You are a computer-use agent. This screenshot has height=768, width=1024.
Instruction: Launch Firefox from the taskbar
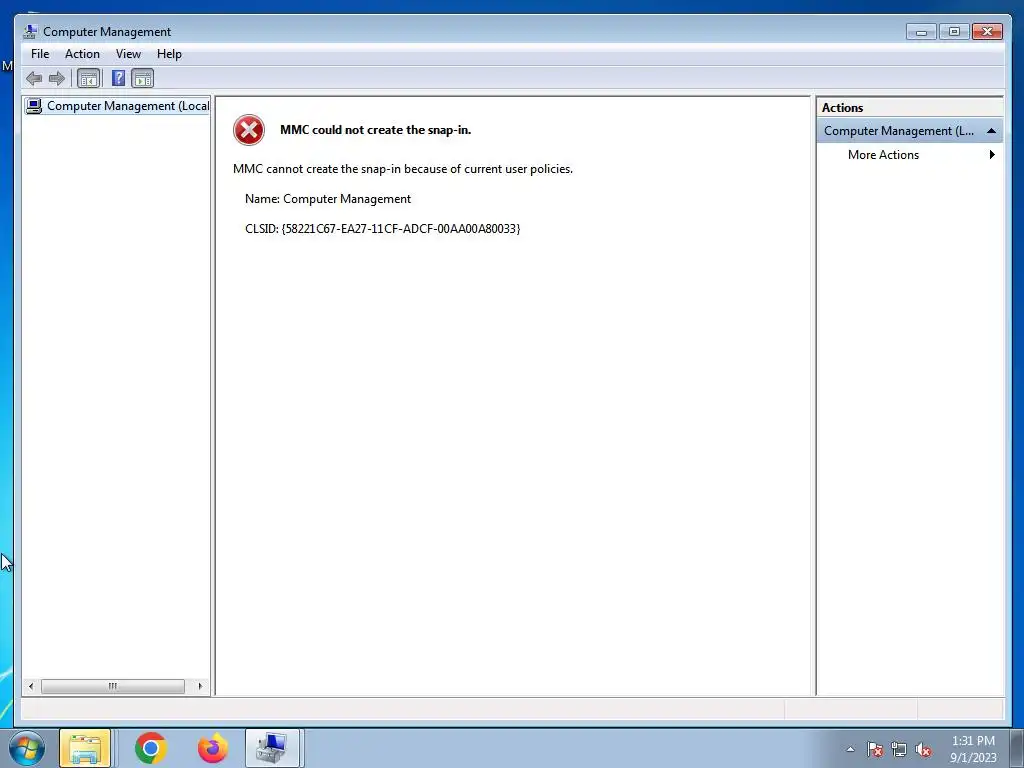point(213,748)
